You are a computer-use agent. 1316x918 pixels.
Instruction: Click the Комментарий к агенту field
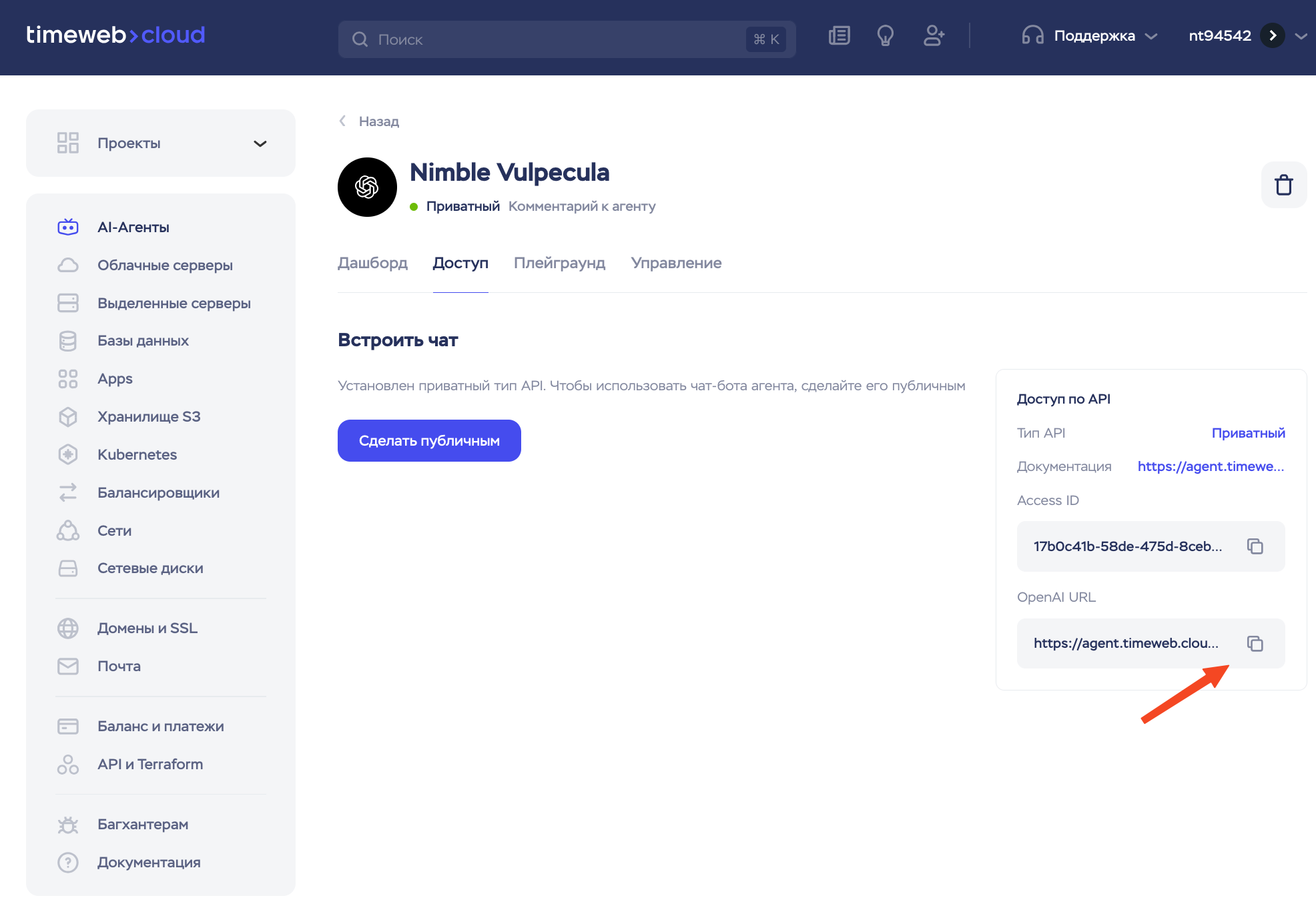582,206
